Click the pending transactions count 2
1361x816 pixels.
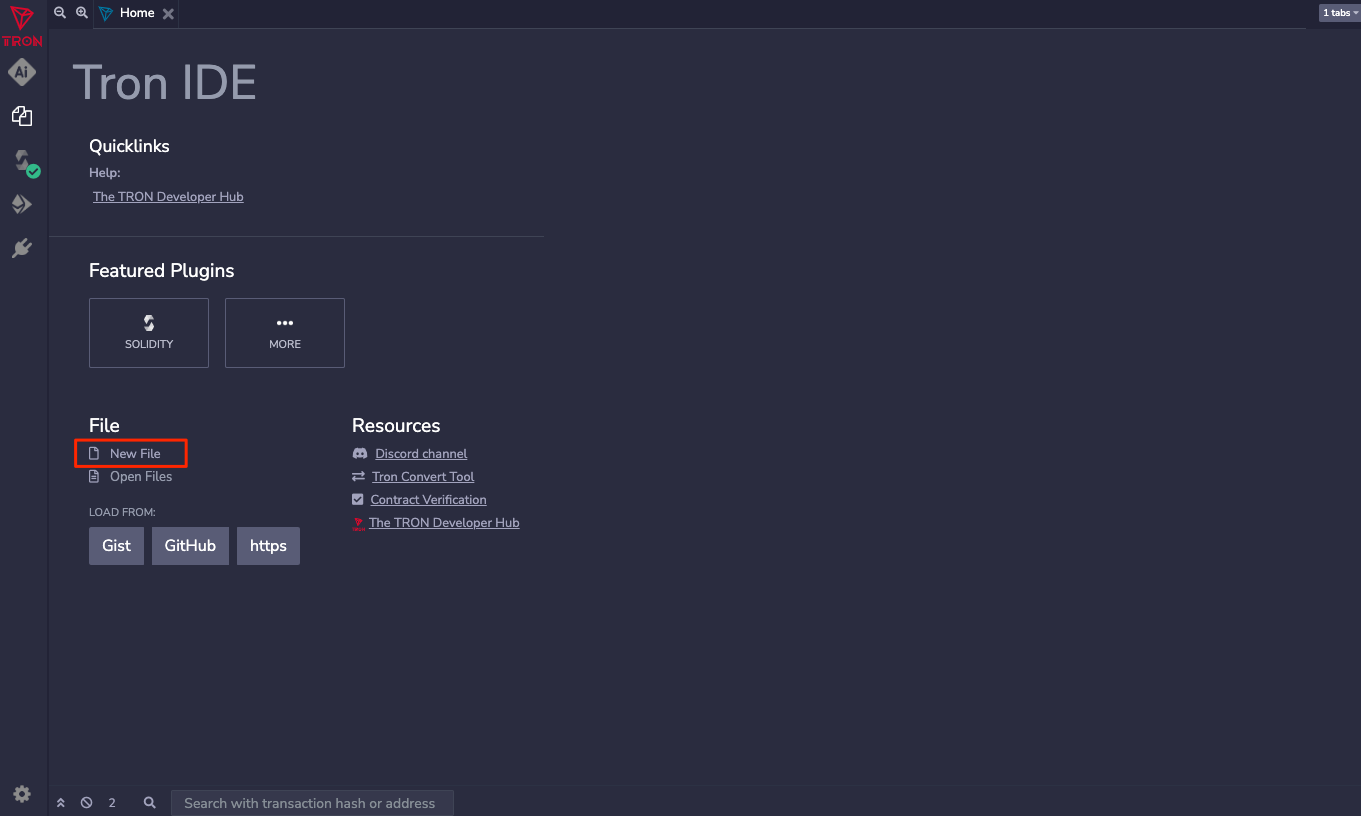[x=112, y=803]
